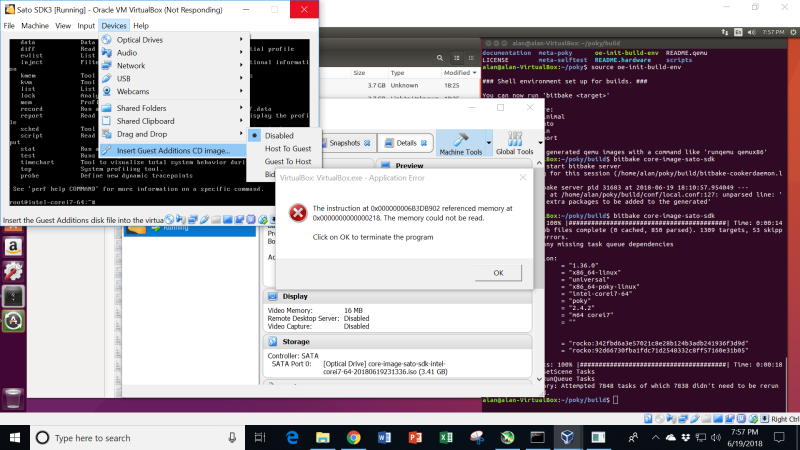Screen dimensions: 800x450
Task: Open Google Chrome from taskbar
Action: pos(354,438)
